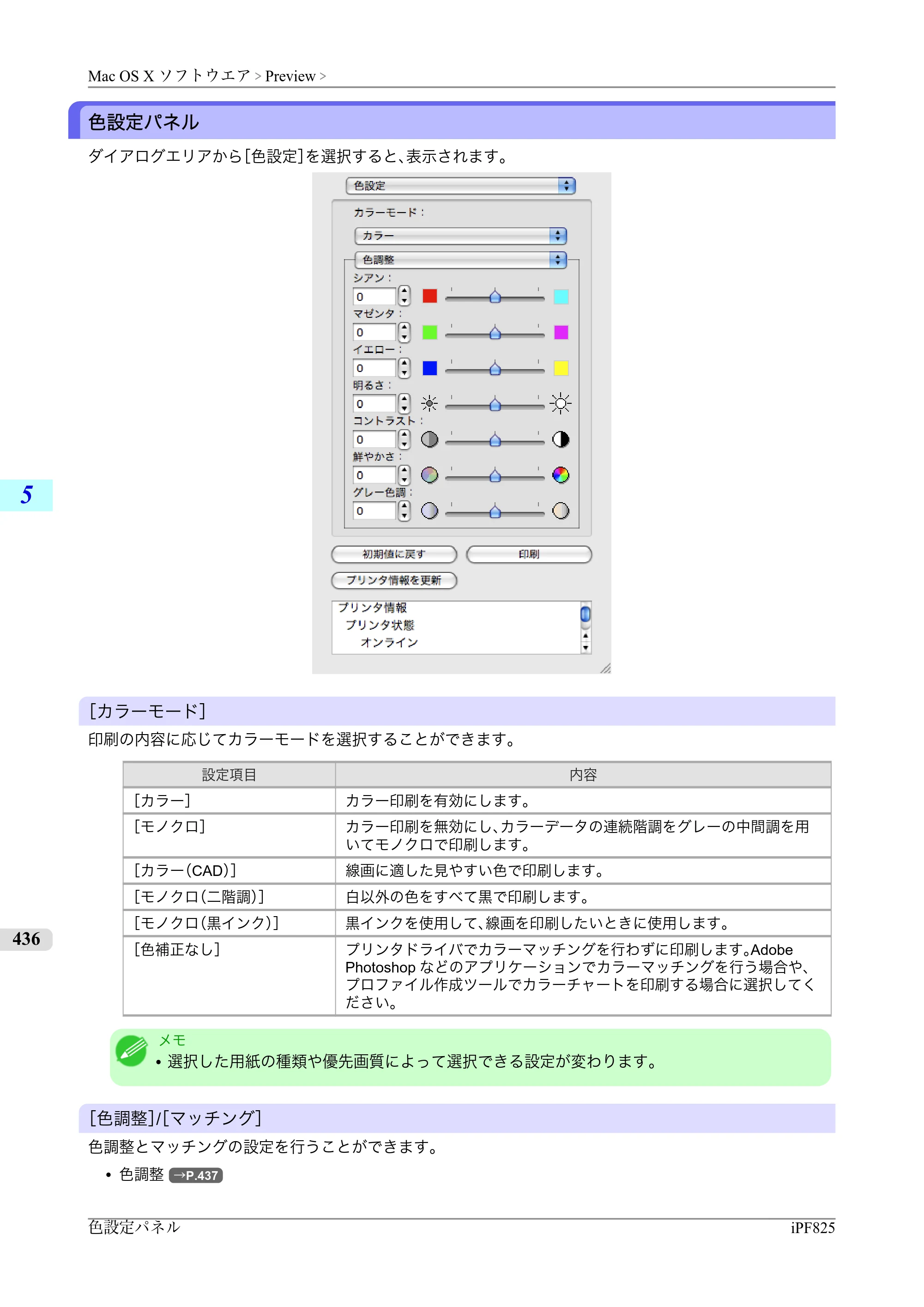Open the 色設定 panel dropdown
Screen dimensions: 924x1307
click(x=460, y=186)
